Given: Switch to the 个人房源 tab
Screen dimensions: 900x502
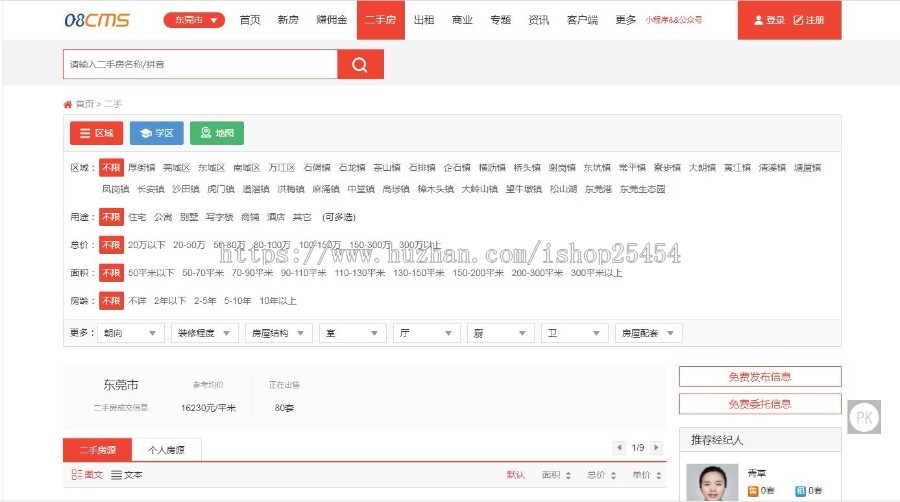Looking at the screenshot, I should (166, 450).
